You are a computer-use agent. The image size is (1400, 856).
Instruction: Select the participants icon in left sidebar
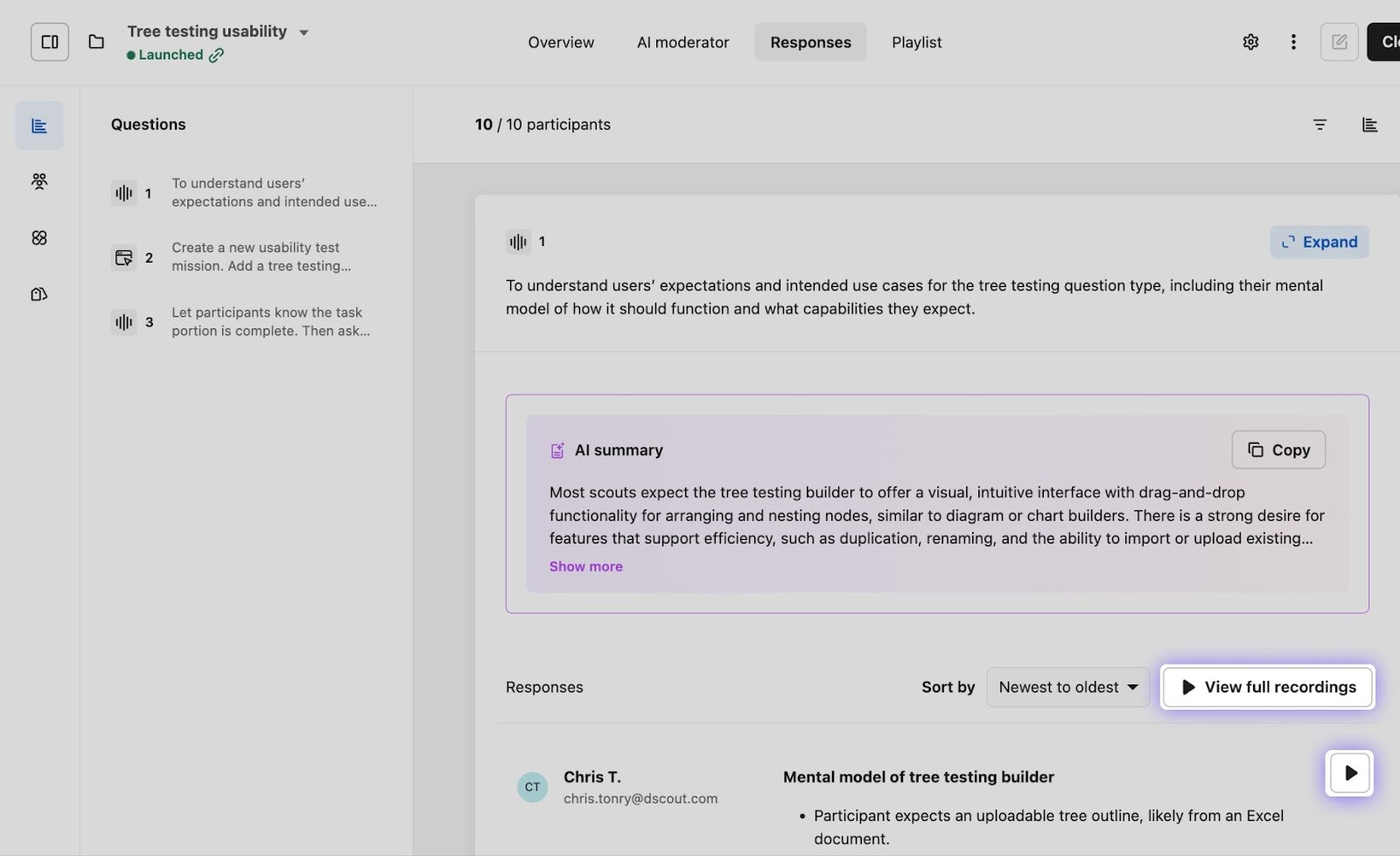[x=39, y=181]
